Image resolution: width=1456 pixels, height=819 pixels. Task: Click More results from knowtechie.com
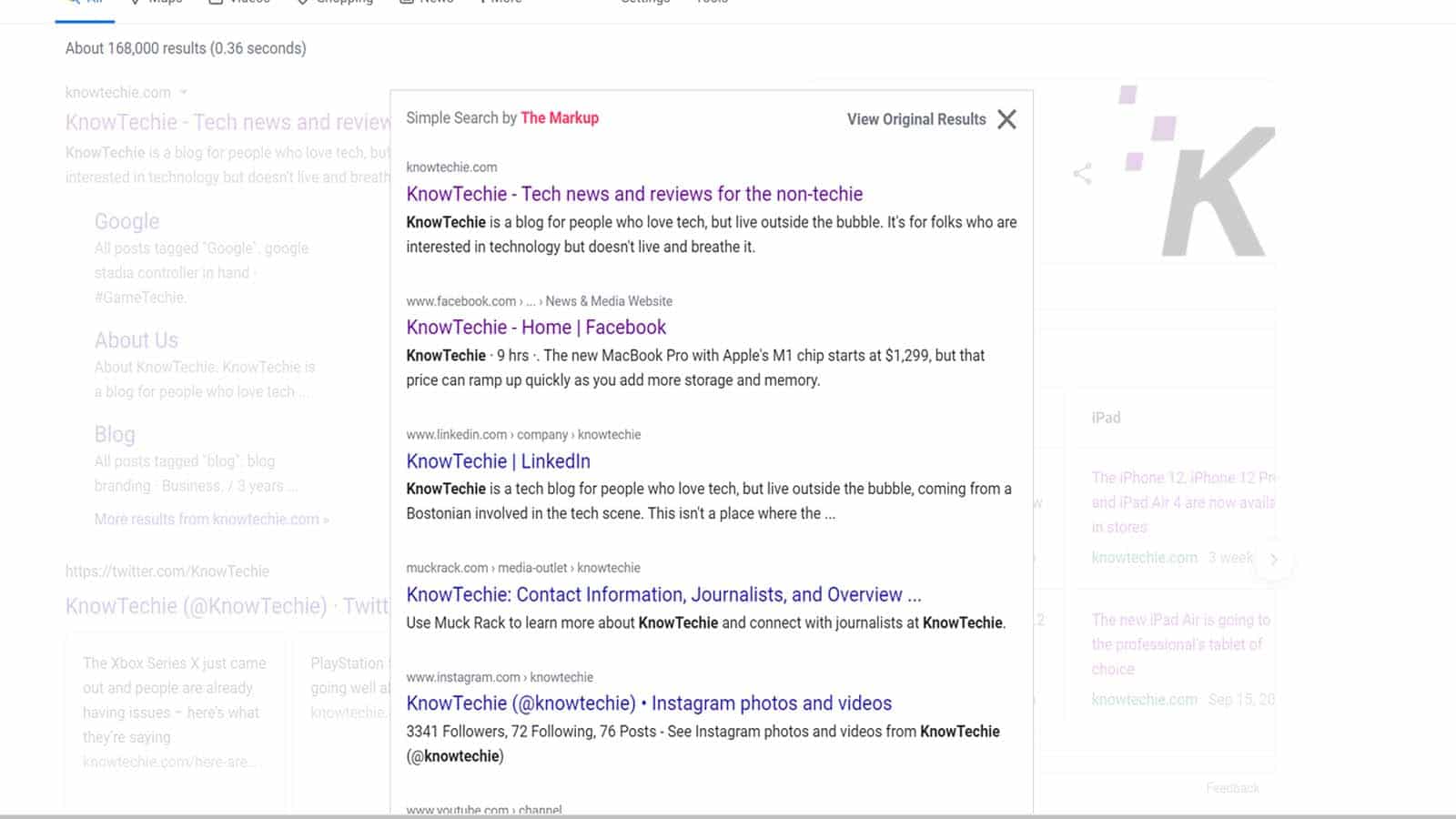(x=212, y=520)
